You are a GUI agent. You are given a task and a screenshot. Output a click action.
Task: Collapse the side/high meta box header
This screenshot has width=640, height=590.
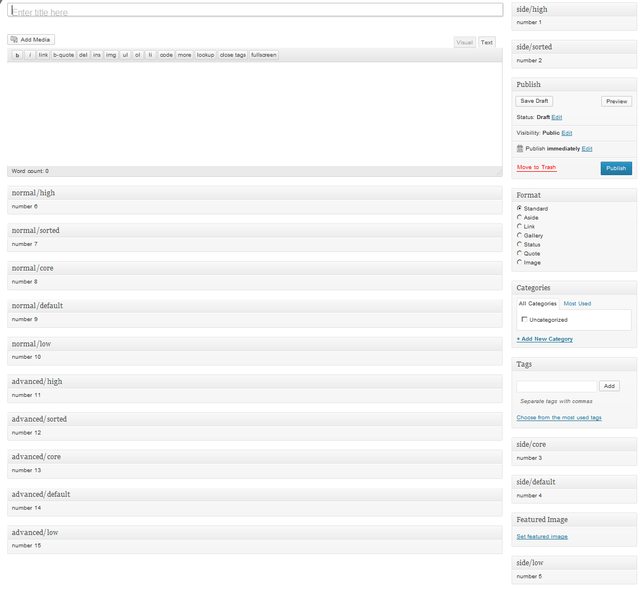click(x=574, y=9)
